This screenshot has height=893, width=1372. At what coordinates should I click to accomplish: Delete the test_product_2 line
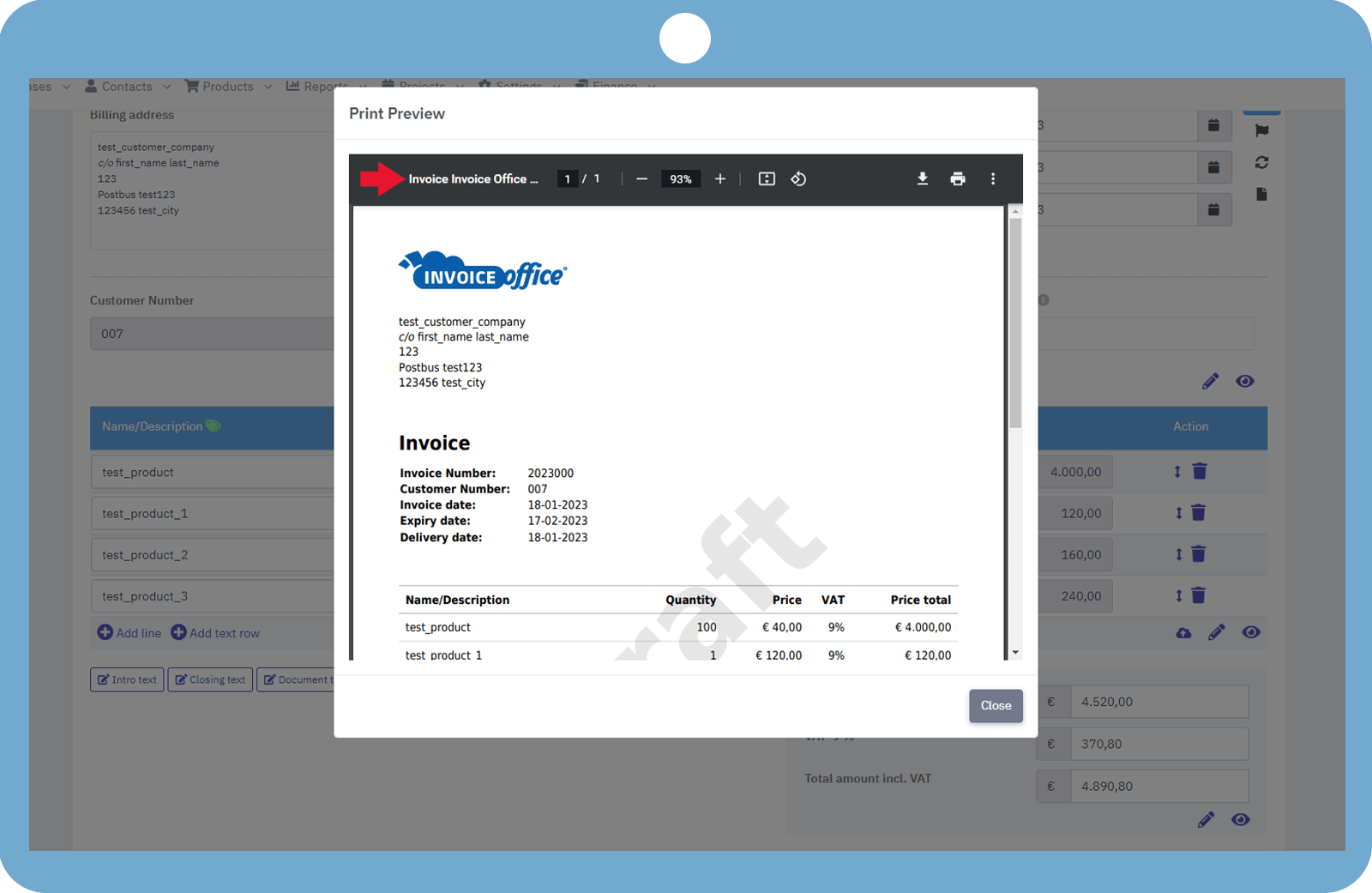(1199, 553)
